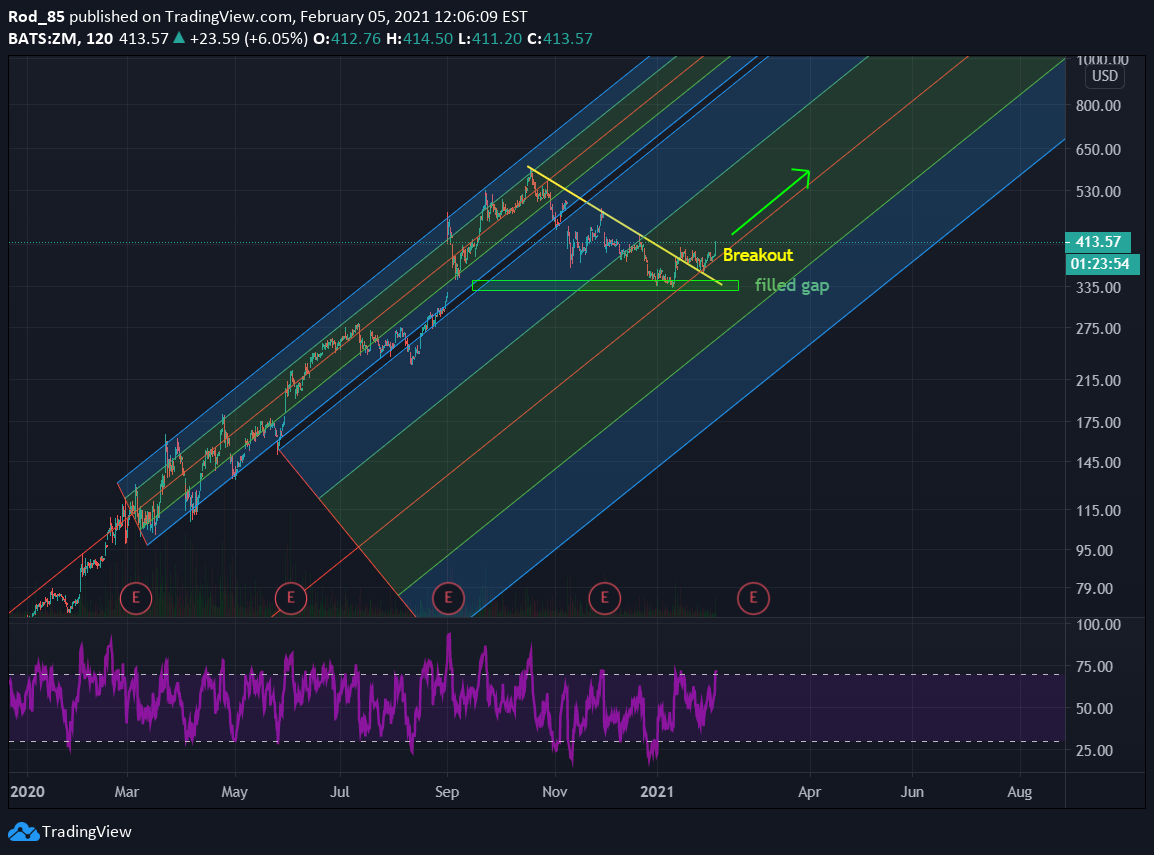The height and width of the screenshot is (855, 1154).
Task: Click the open value O:412.76 in header
Action: [x=347, y=38]
